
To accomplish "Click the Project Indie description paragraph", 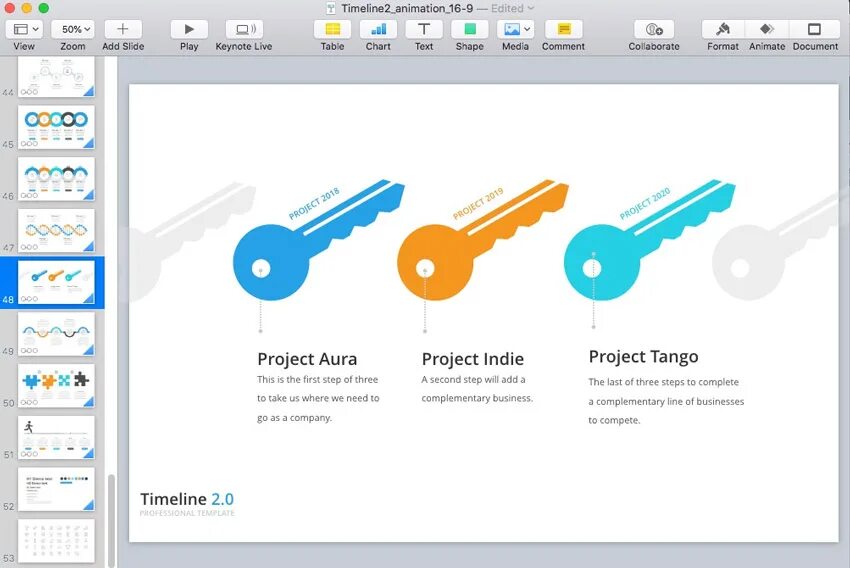I will [x=477, y=389].
